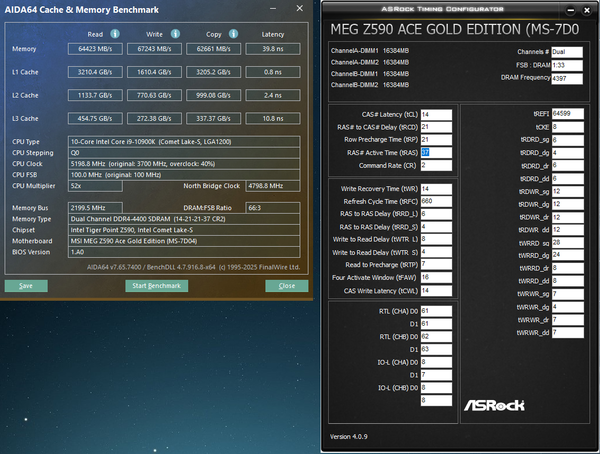Click the L3 Cache Copy 337.37 GB/s value
600x454 pixels.
(x=214, y=119)
